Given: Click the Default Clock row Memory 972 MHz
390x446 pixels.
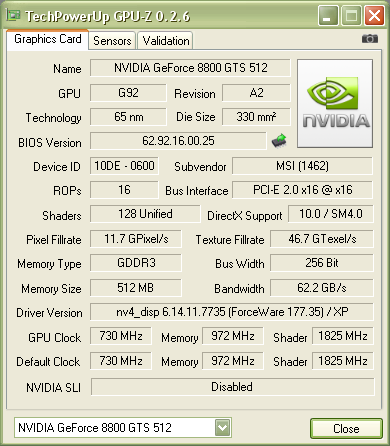Looking at the screenshot, I should 233,361.
